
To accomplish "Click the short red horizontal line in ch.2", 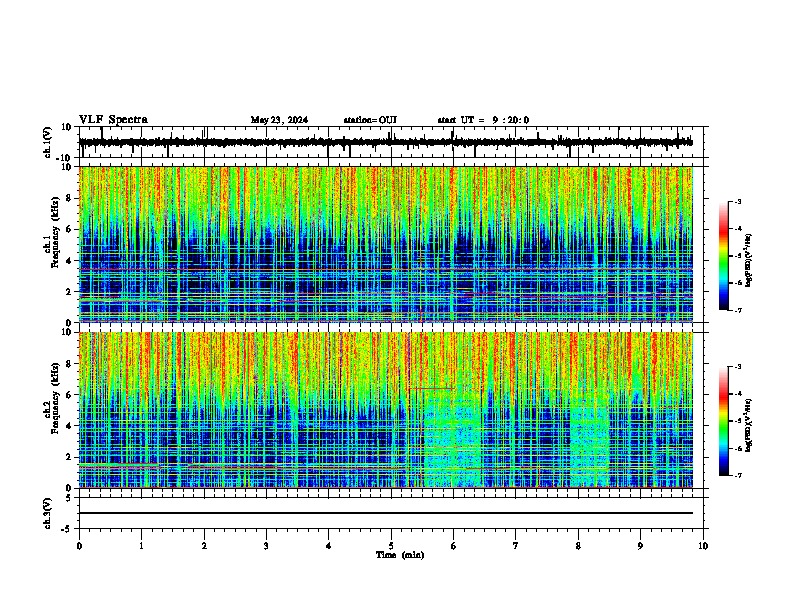I will click(431, 389).
